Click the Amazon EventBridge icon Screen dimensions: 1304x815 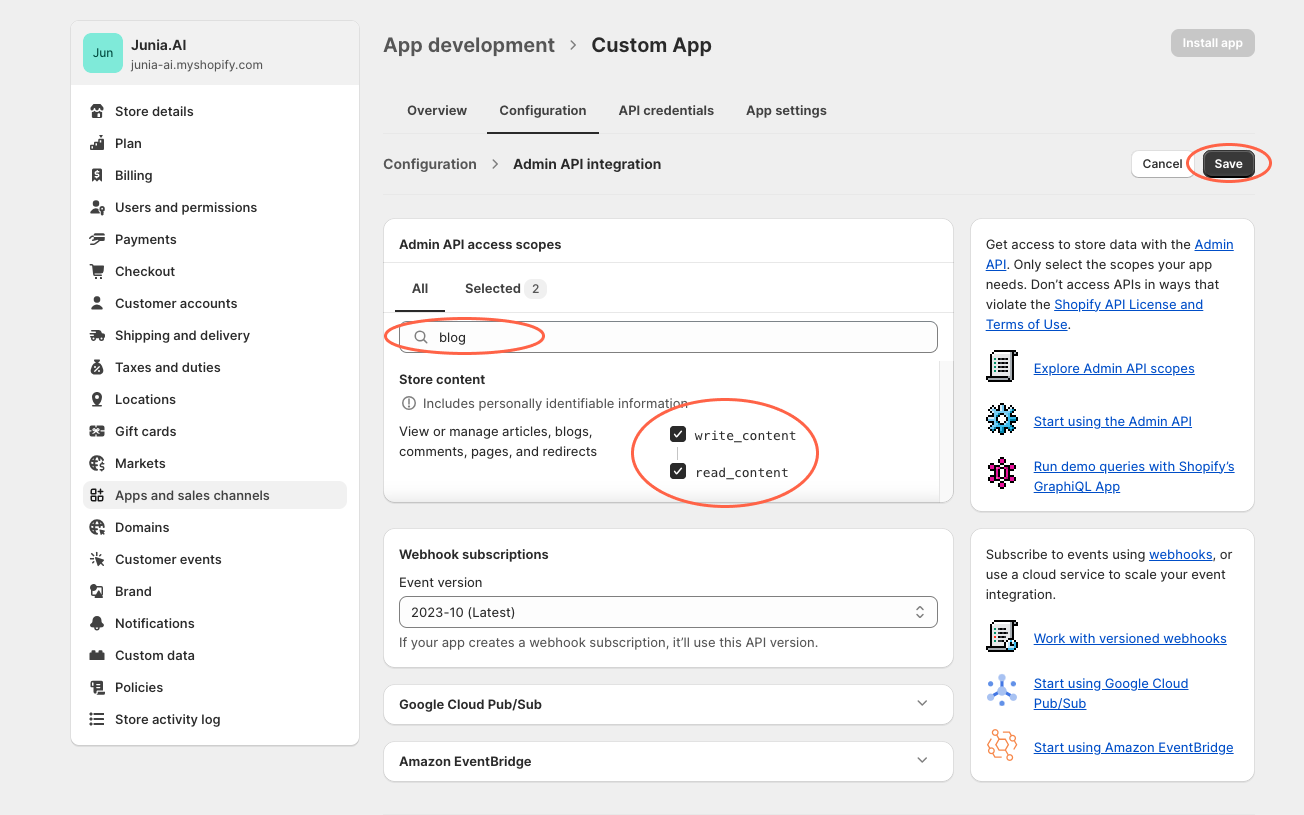1002,745
